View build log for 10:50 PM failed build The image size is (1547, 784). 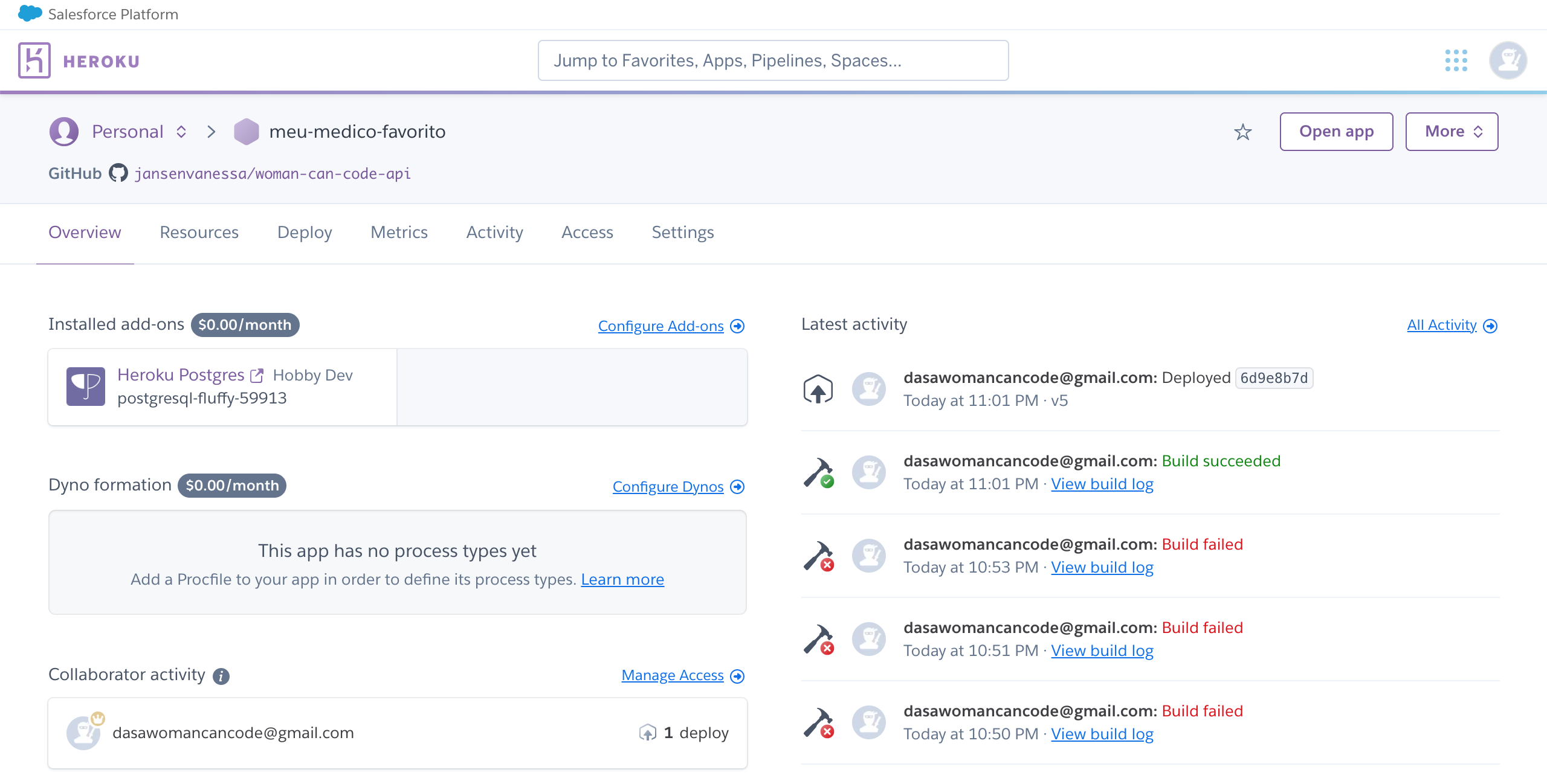coord(1102,734)
